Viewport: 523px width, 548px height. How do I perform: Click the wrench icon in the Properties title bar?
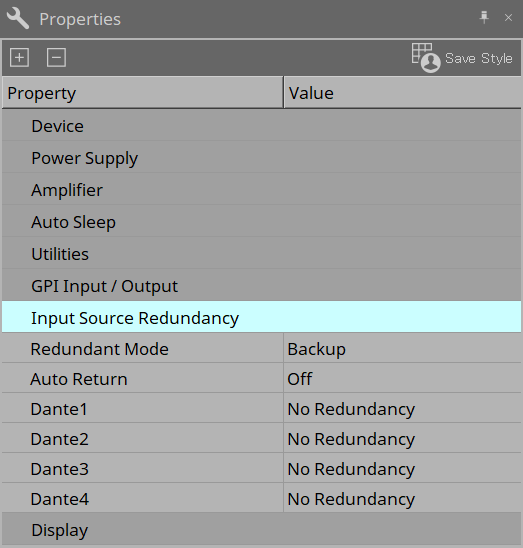tap(18, 18)
